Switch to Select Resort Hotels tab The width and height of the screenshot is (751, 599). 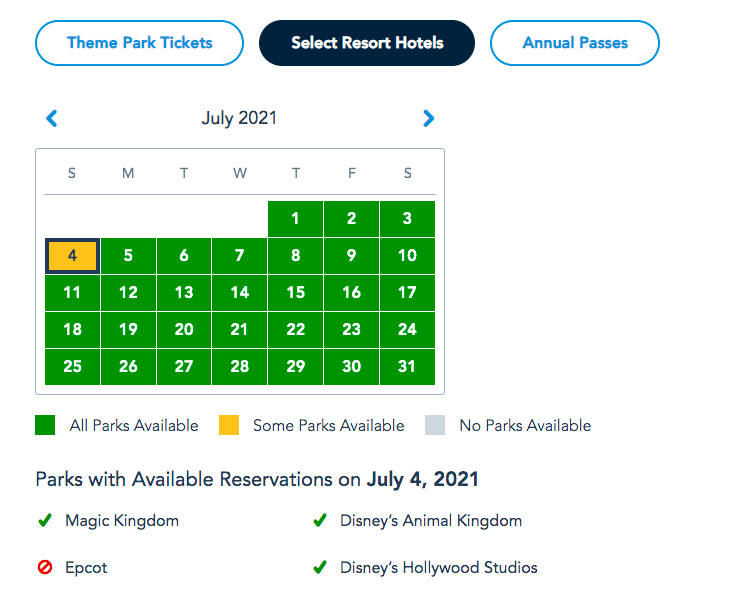coord(367,43)
